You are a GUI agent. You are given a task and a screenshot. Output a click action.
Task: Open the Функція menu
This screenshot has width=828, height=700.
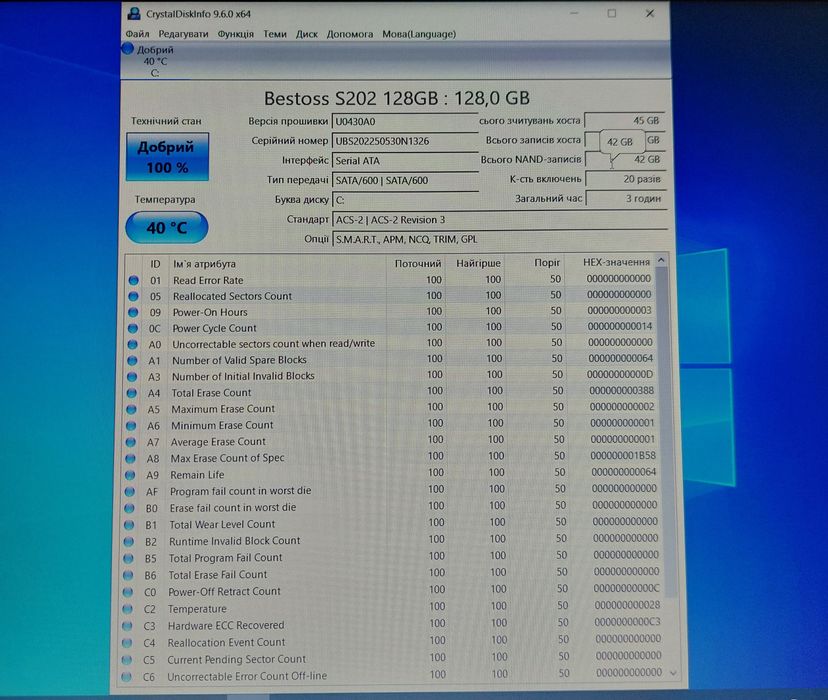click(x=236, y=34)
